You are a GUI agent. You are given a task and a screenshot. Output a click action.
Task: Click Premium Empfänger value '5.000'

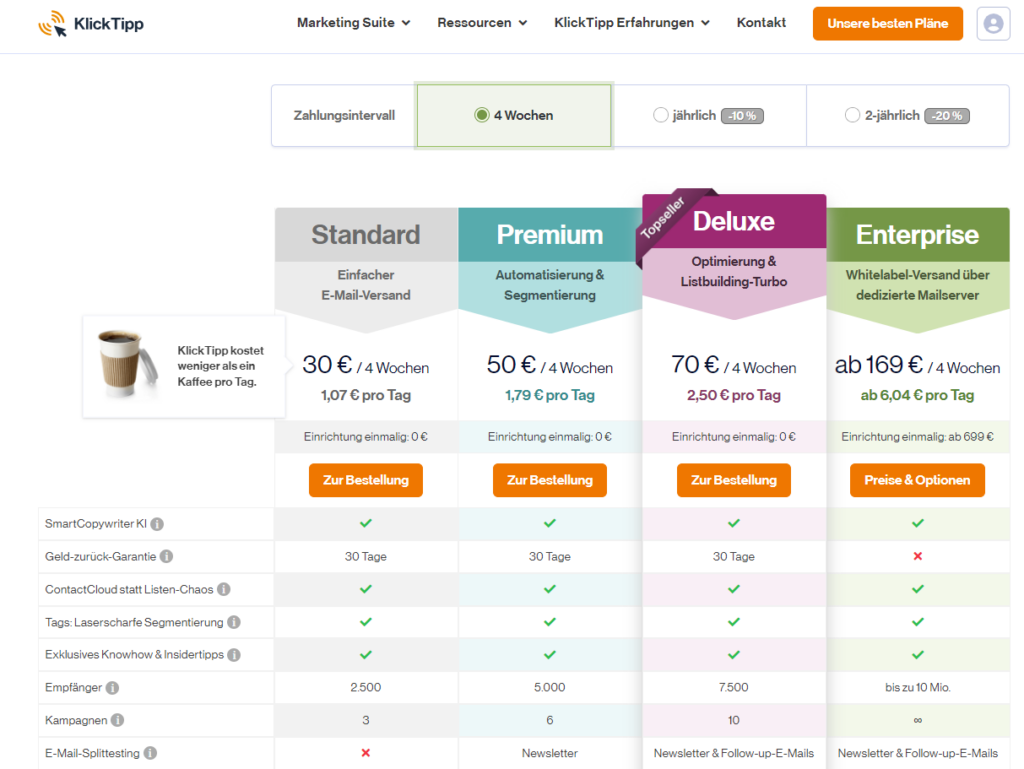click(550, 687)
